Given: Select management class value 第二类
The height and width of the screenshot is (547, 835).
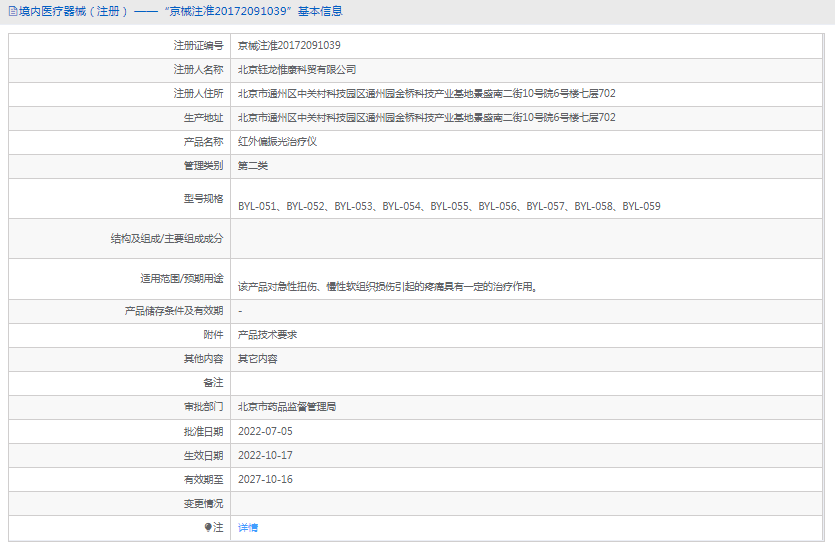Looking at the screenshot, I should pos(253,166).
